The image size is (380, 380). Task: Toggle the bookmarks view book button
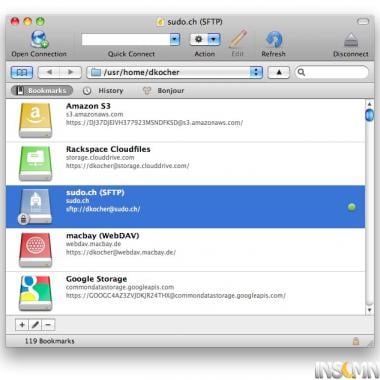22,72
